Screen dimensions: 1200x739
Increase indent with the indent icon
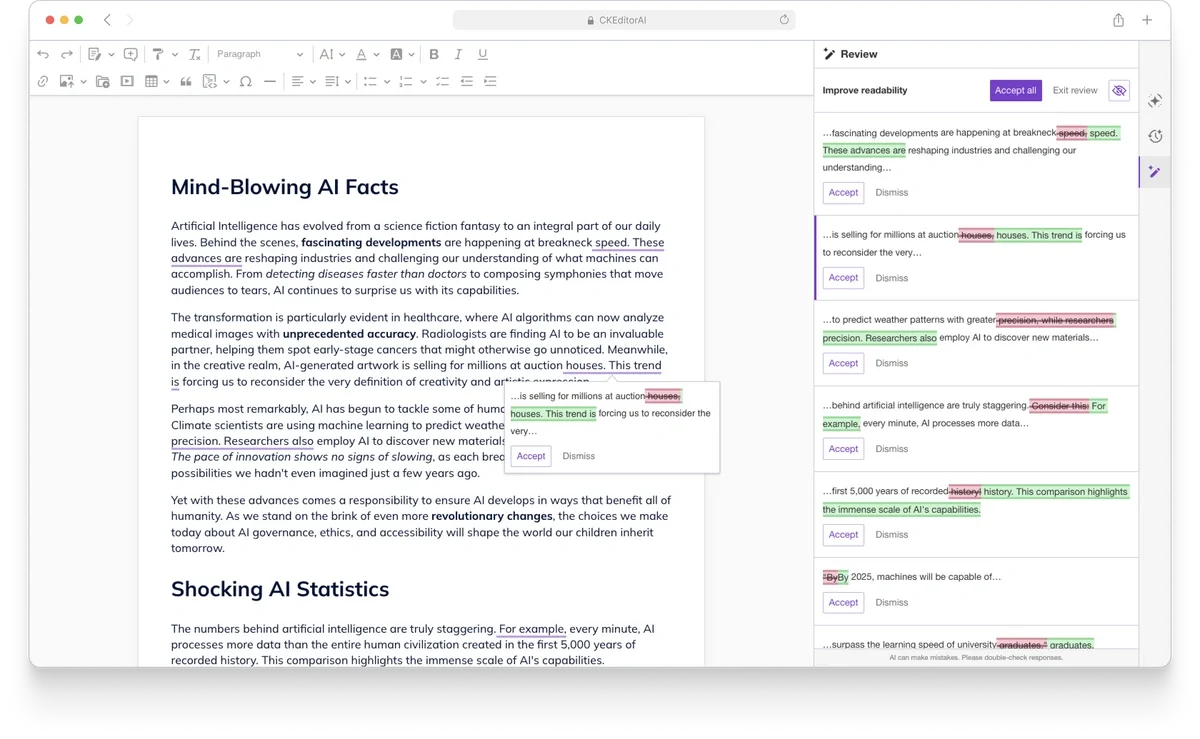pos(490,81)
